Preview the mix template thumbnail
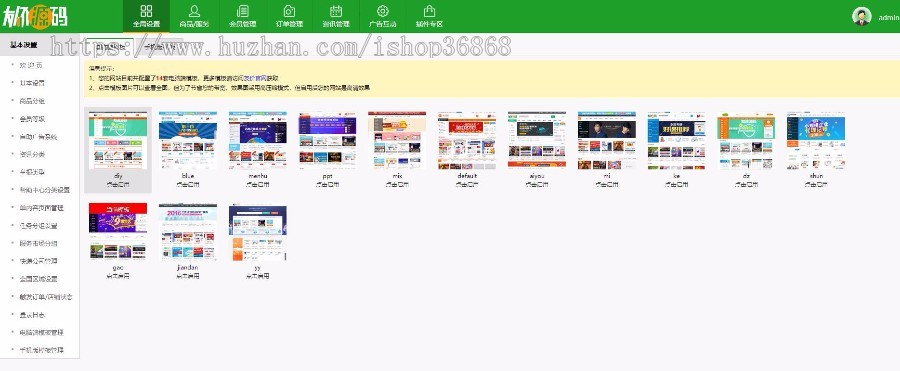The height and width of the screenshot is (371, 900). click(397, 140)
